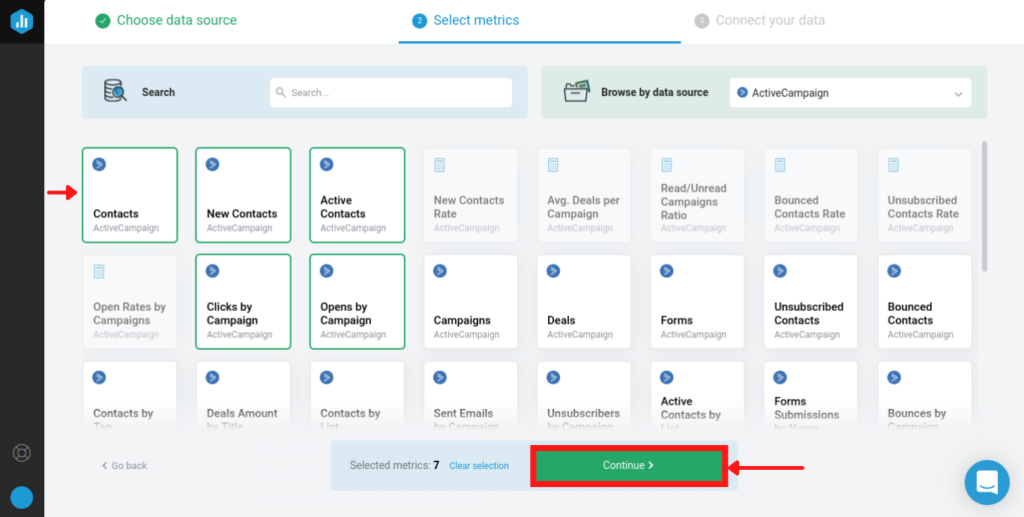Viewport: 1024px width, 517px height.
Task: Open the Connect your data step
Action: coord(760,21)
